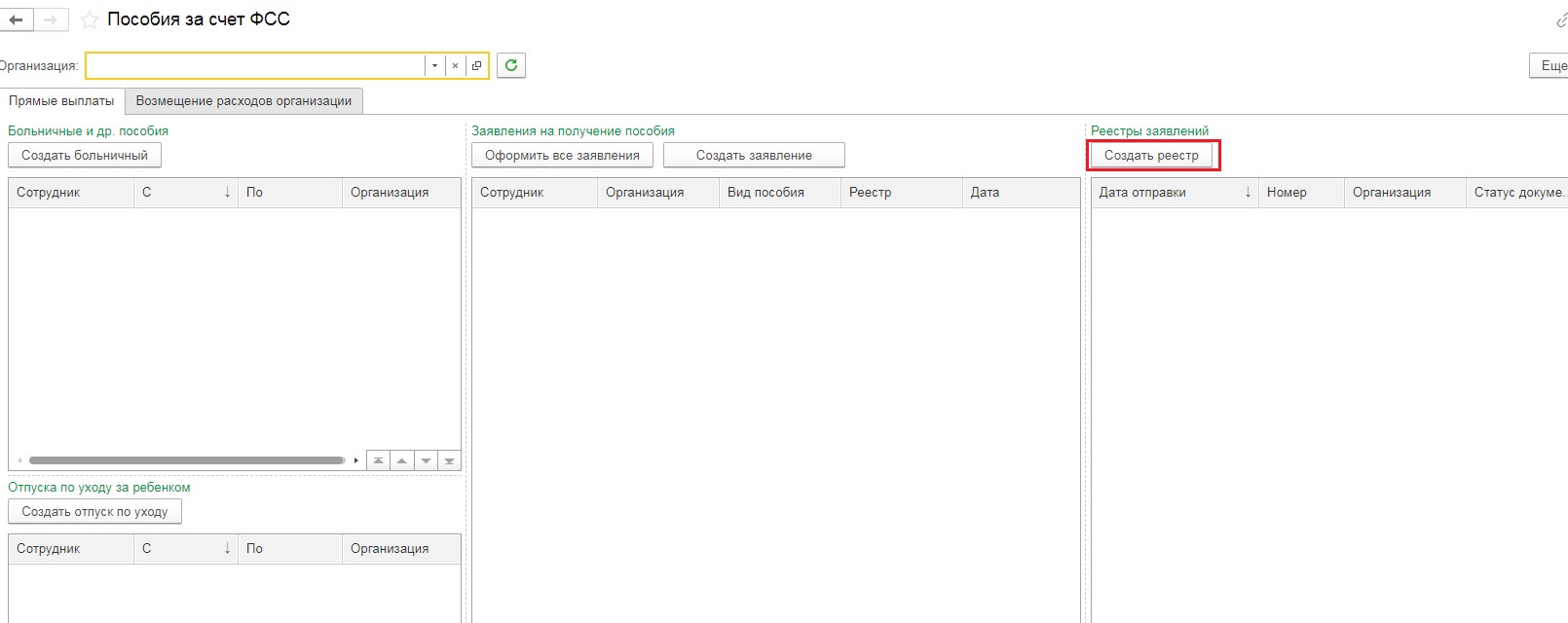Click Вид пособия column header
Viewport: 1568px width, 623px height.
780,193
